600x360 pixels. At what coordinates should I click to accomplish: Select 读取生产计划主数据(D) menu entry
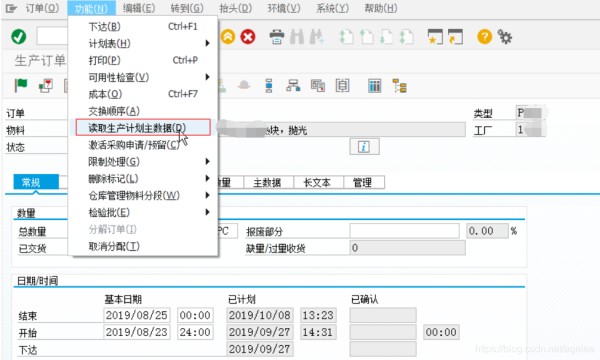[143, 127]
